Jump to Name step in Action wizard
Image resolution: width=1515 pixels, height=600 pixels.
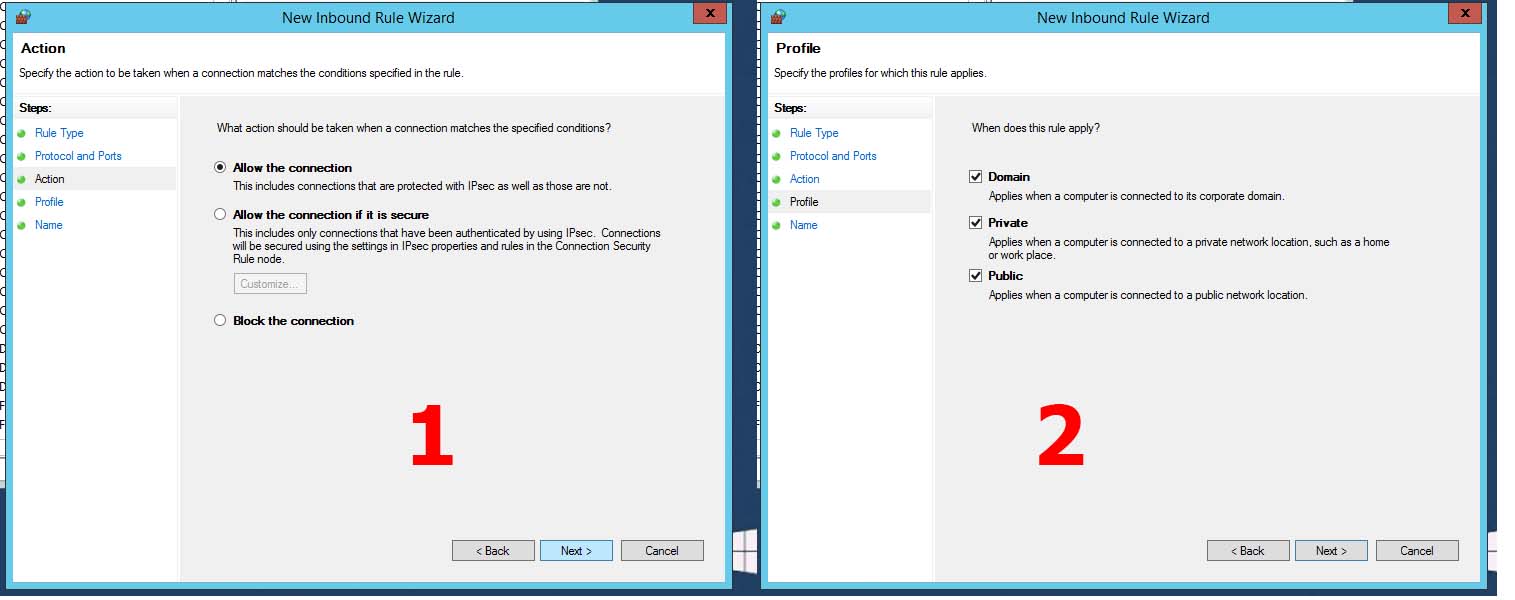point(48,225)
